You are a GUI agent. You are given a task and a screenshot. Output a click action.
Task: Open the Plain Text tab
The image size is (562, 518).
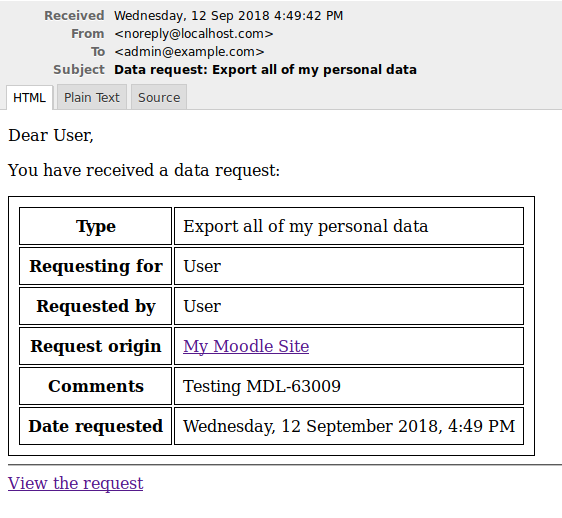tap(92, 97)
